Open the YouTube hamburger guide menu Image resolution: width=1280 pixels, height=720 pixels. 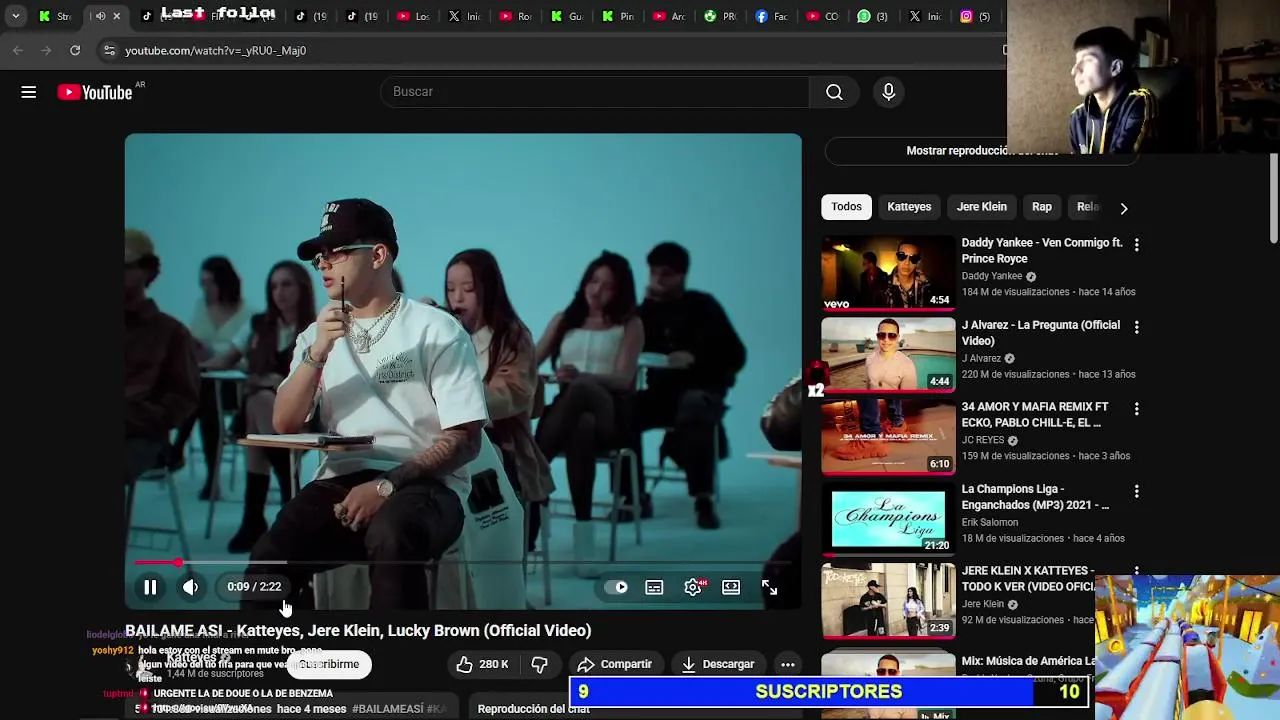(29, 92)
